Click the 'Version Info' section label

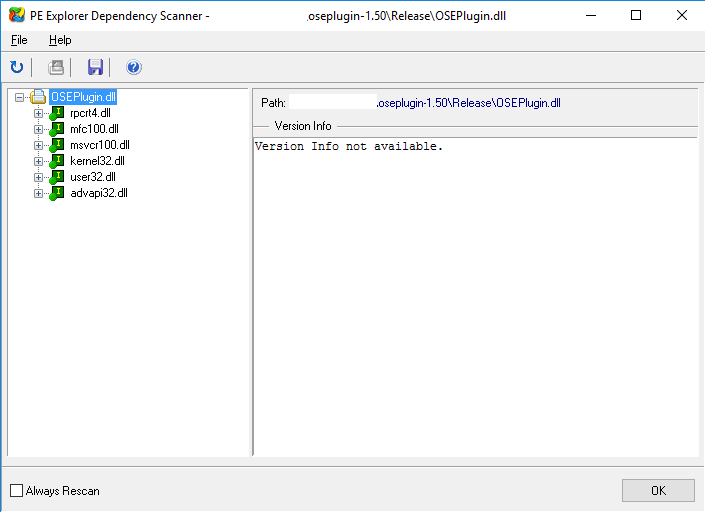pos(303,126)
